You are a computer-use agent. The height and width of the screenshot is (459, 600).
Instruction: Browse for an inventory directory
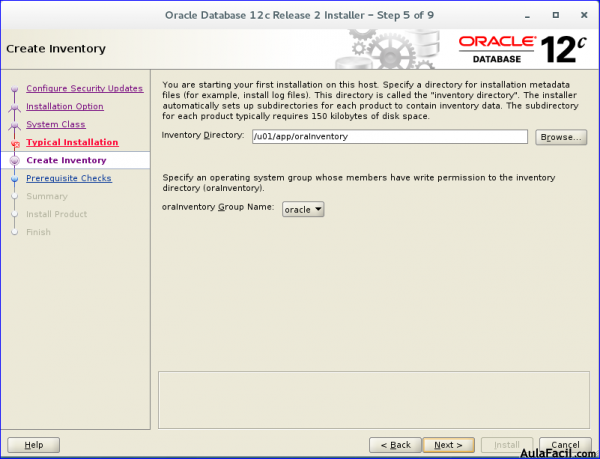pos(561,137)
